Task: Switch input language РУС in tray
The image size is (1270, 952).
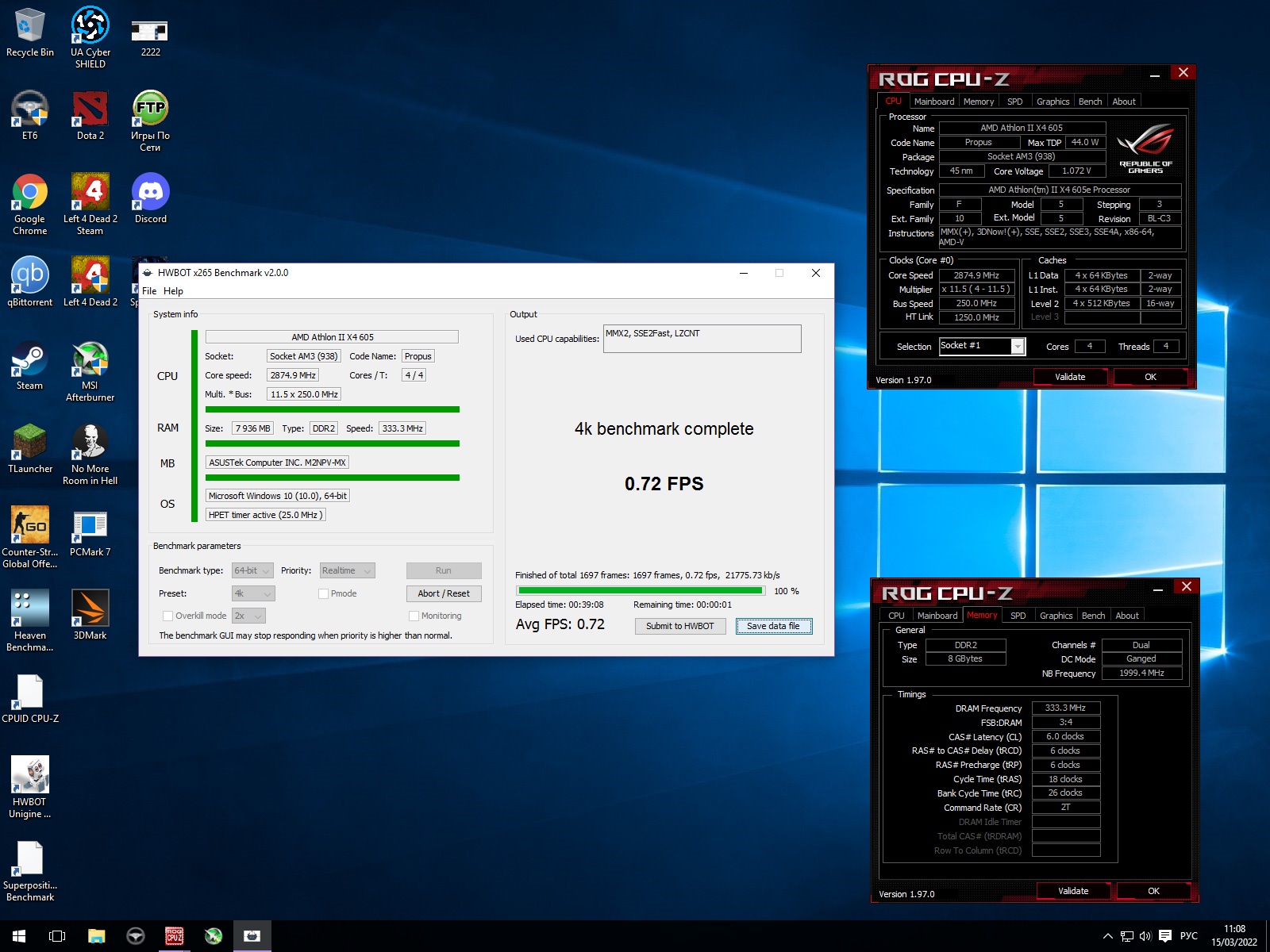Action: pos(1188,936)
